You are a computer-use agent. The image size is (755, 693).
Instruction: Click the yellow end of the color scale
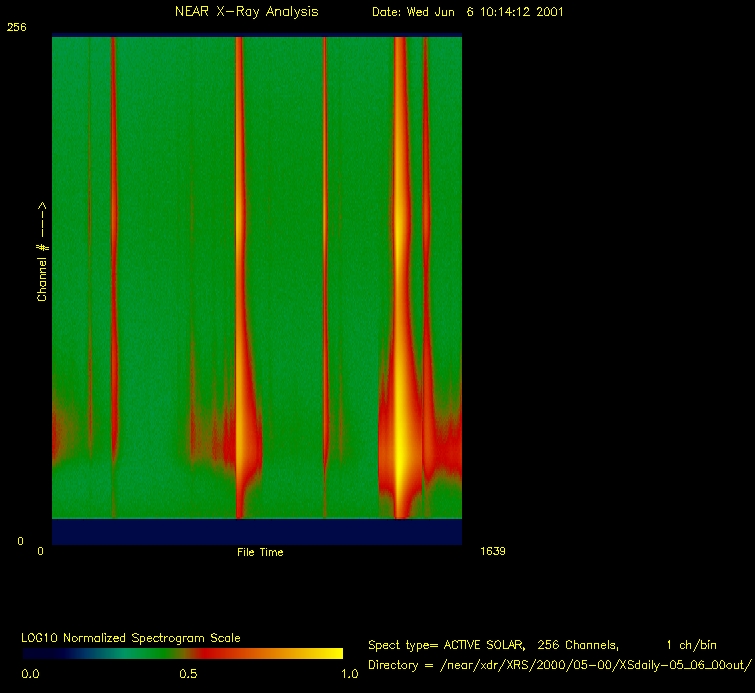pyautogui.click(x=330, y=653)
